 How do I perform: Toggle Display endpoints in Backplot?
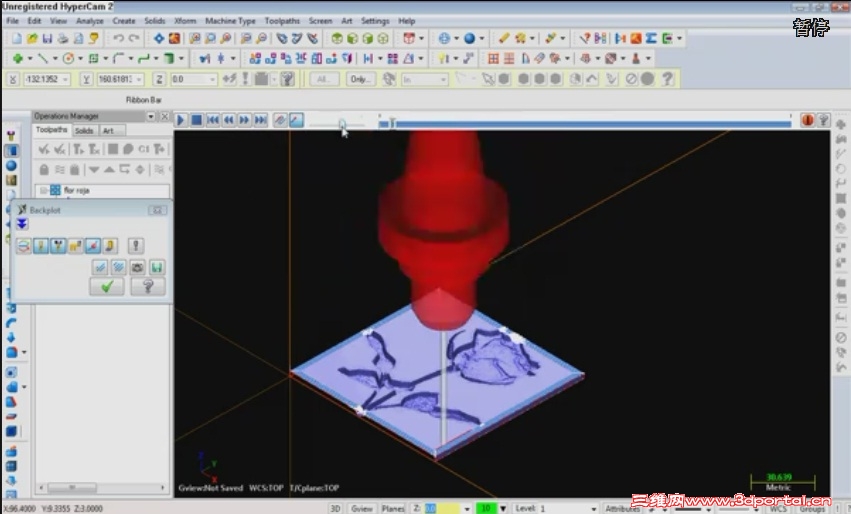click(93, 246)
